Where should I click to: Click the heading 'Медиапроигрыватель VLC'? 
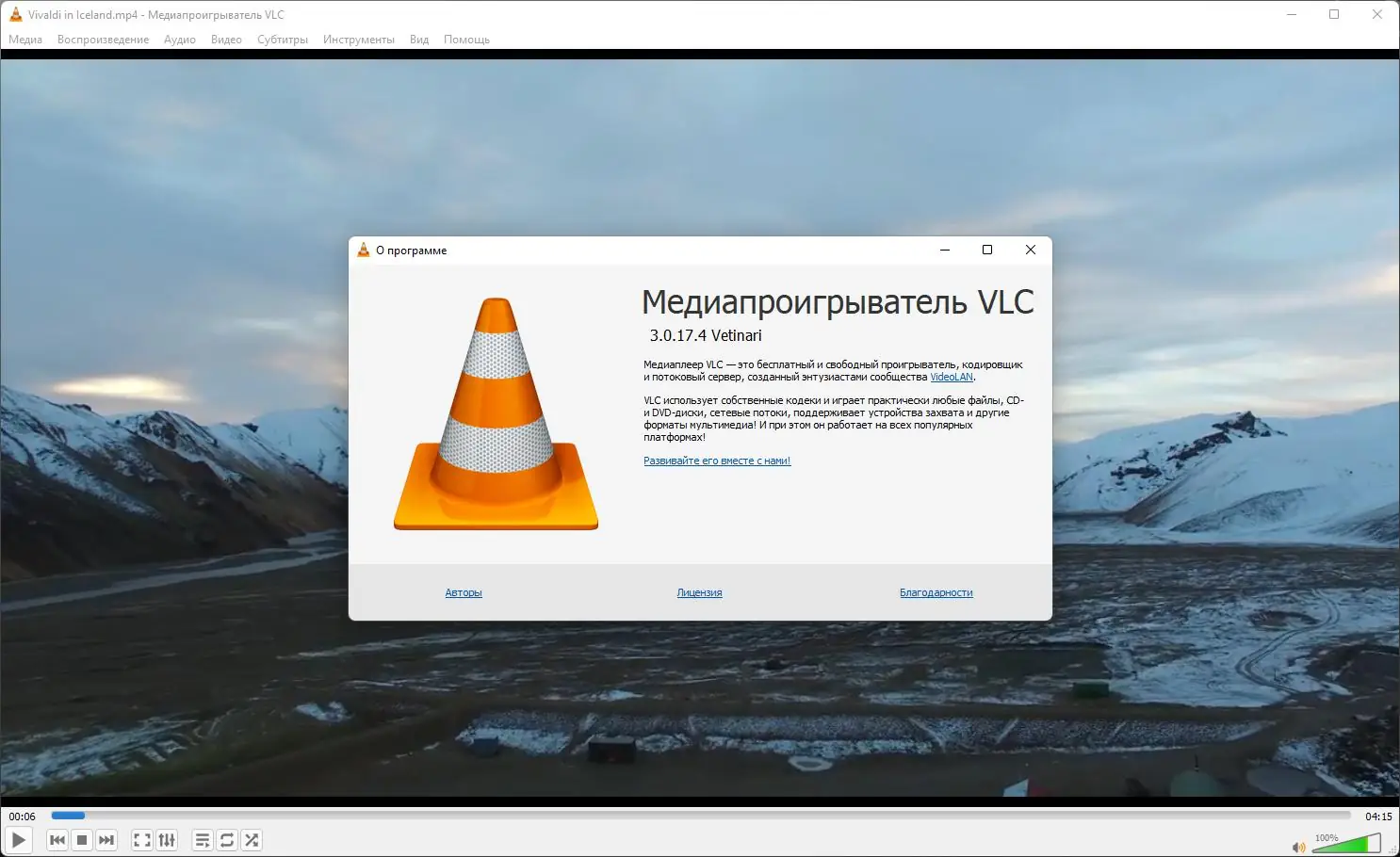(x=838, y=301)
